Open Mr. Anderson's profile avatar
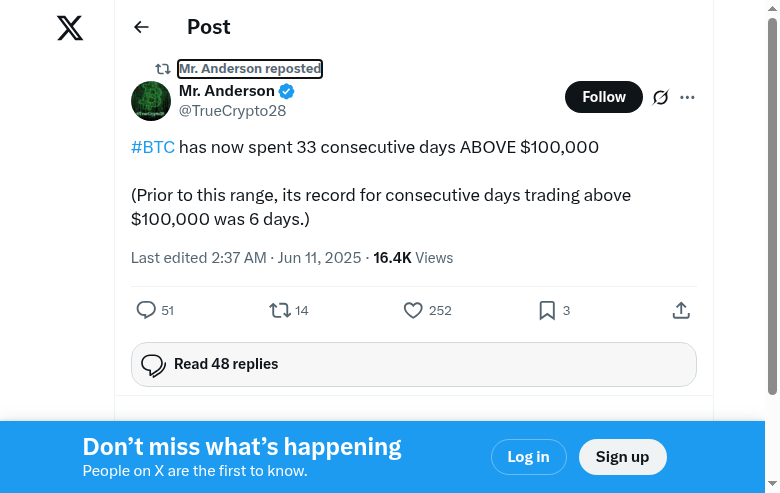This screenshot has height=493, width=780. pos(151,101)
